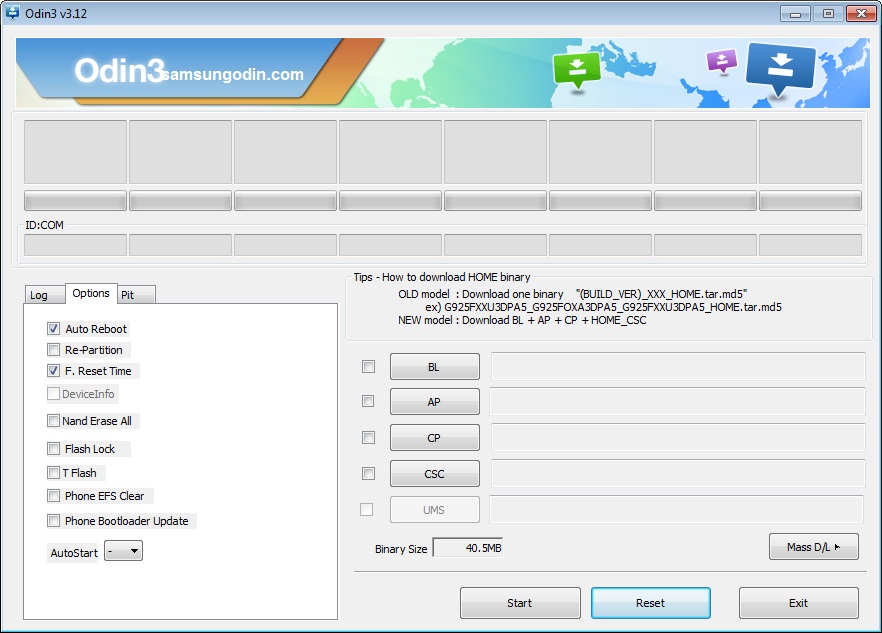Choose a modem file with CP button
The image size is (882, 633).
pyautogui.click(x=435, y=438)
